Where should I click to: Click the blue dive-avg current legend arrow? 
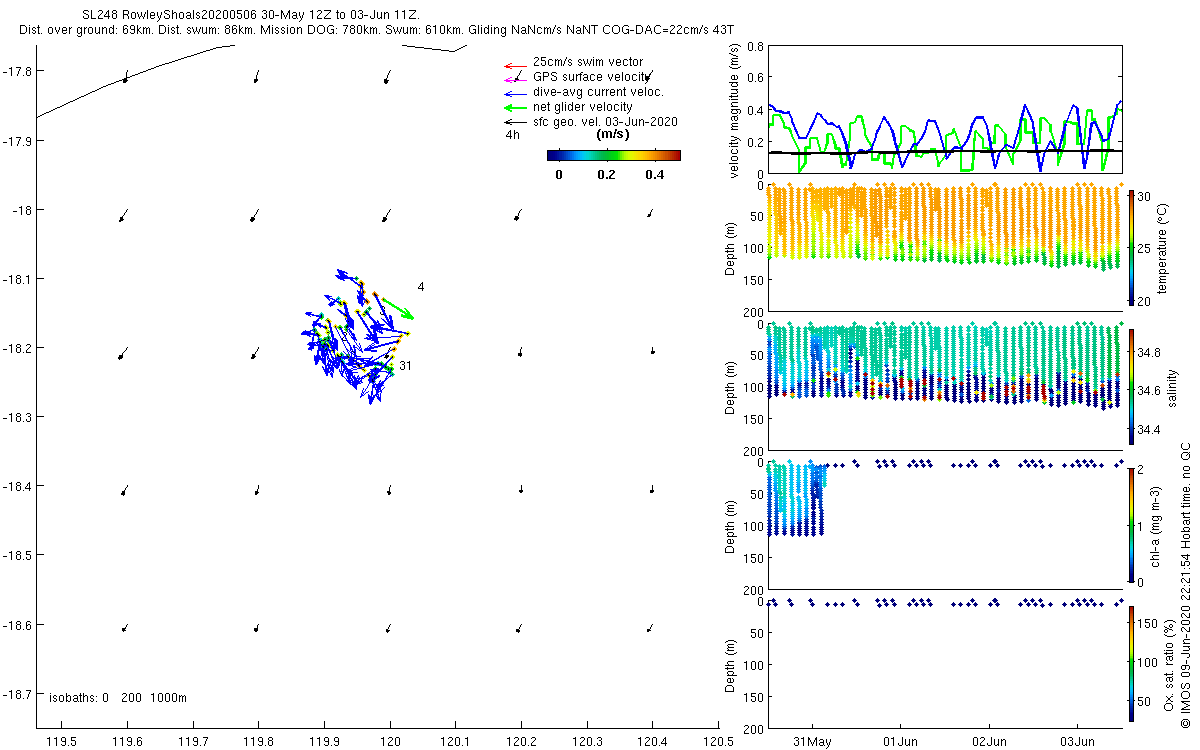(x=515, y=92)
